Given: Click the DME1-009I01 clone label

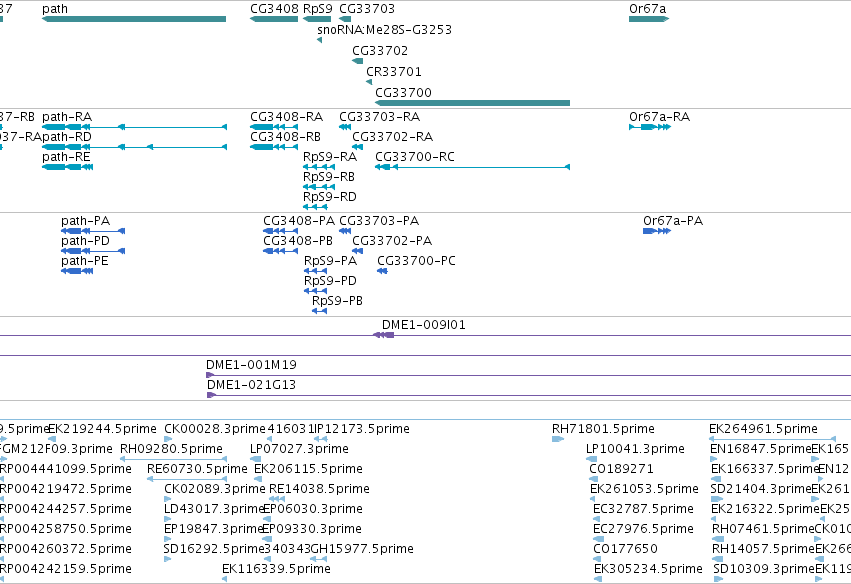Looking at the screenshot, I should point(424,325).
